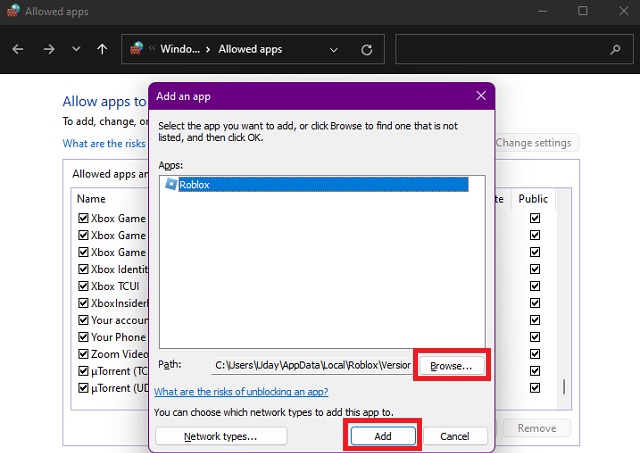Toggle the Zoom Video checkbox
Image resolution: width=640 pixels, height=453 pixels.
[83, 354]
